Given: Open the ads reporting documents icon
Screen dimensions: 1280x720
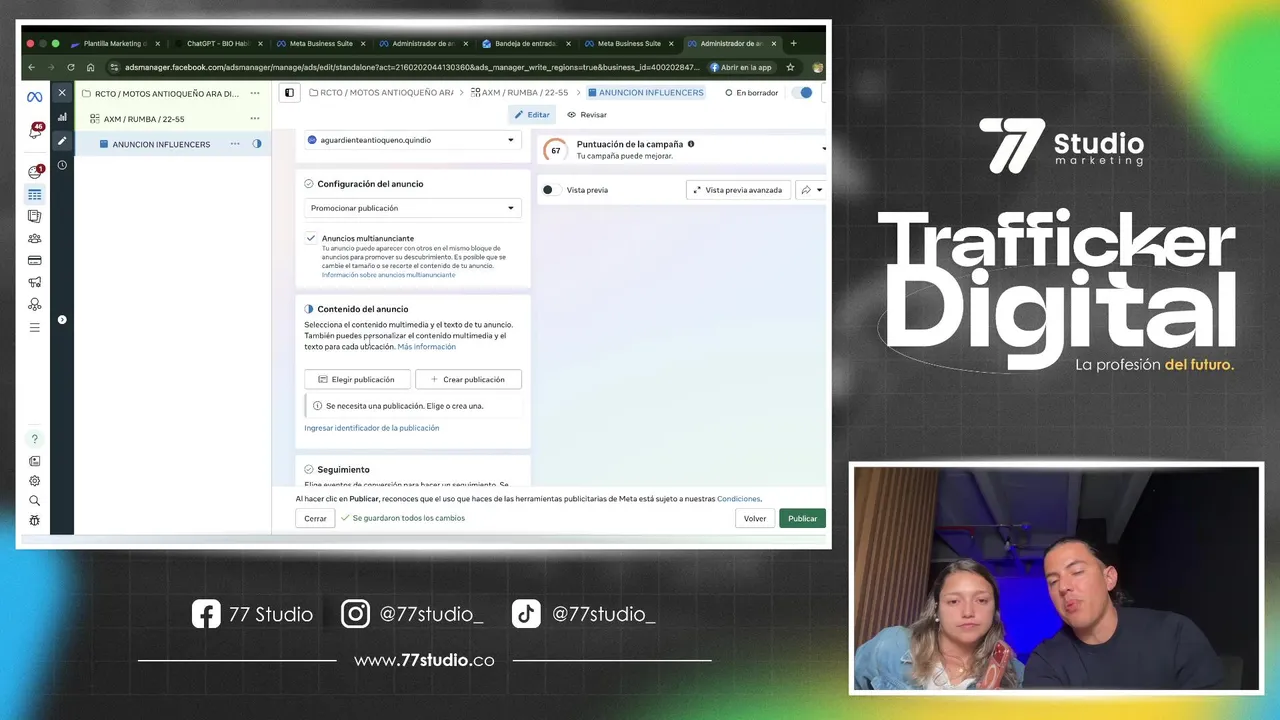Looking at the screenshot, I should pyautogui.click(x=35, y=216).
